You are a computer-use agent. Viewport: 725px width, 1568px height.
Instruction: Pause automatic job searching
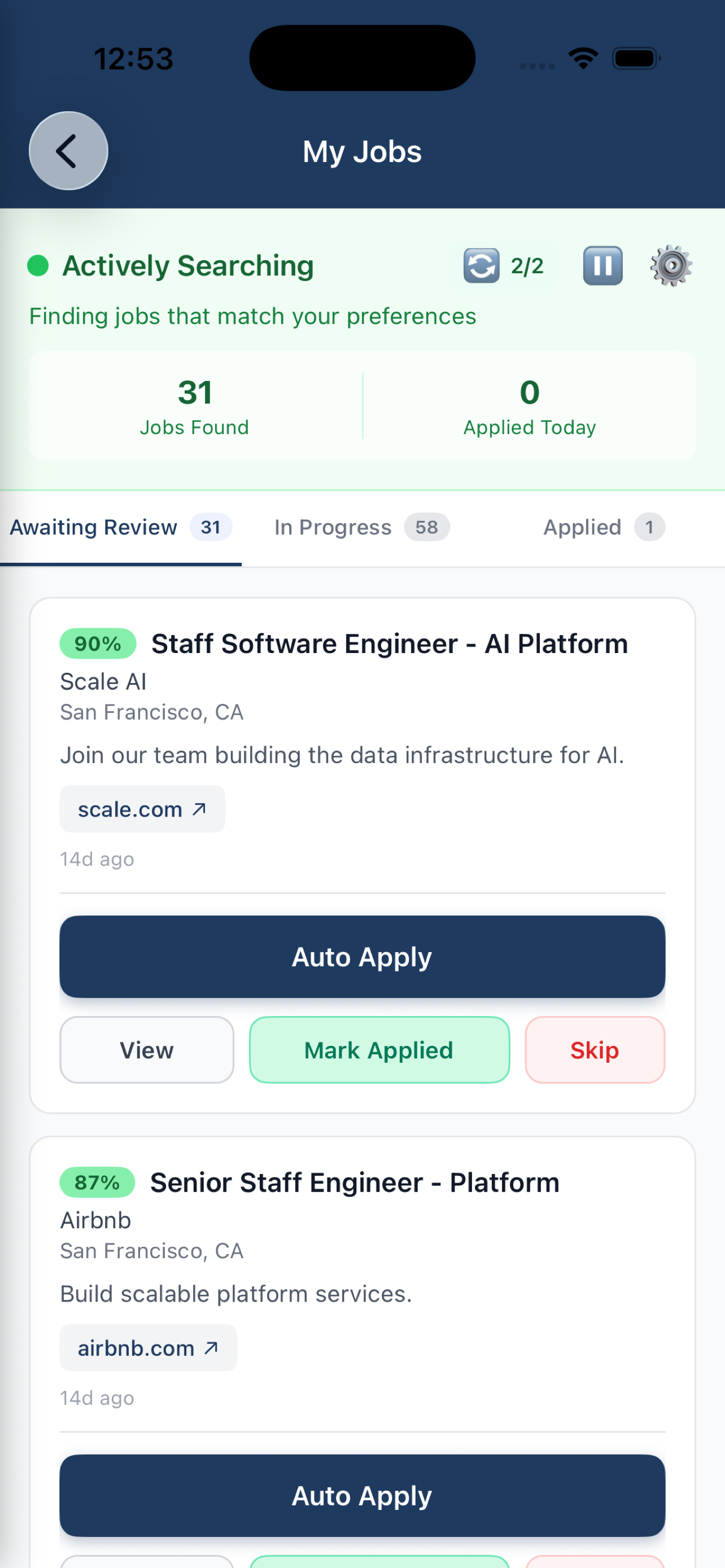(x=602, y=265)
